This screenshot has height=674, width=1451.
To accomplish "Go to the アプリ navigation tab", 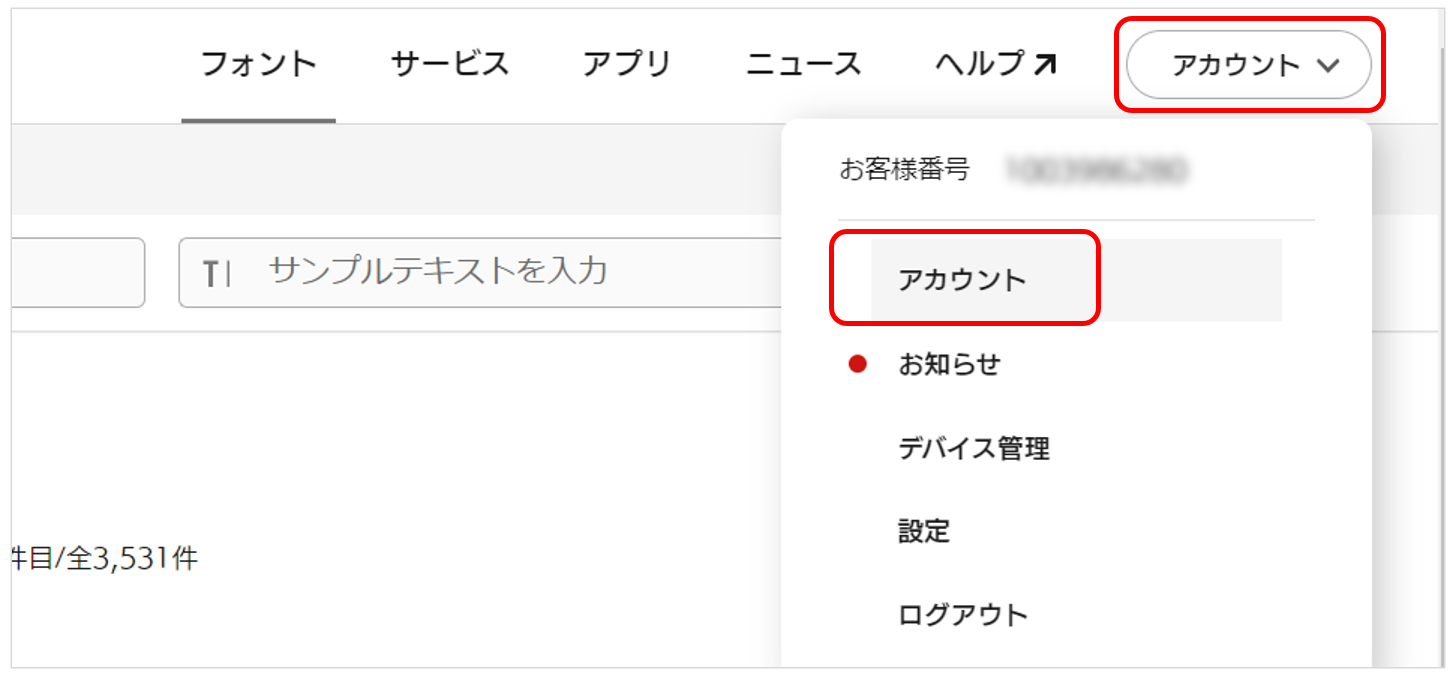I will [627, 65].
